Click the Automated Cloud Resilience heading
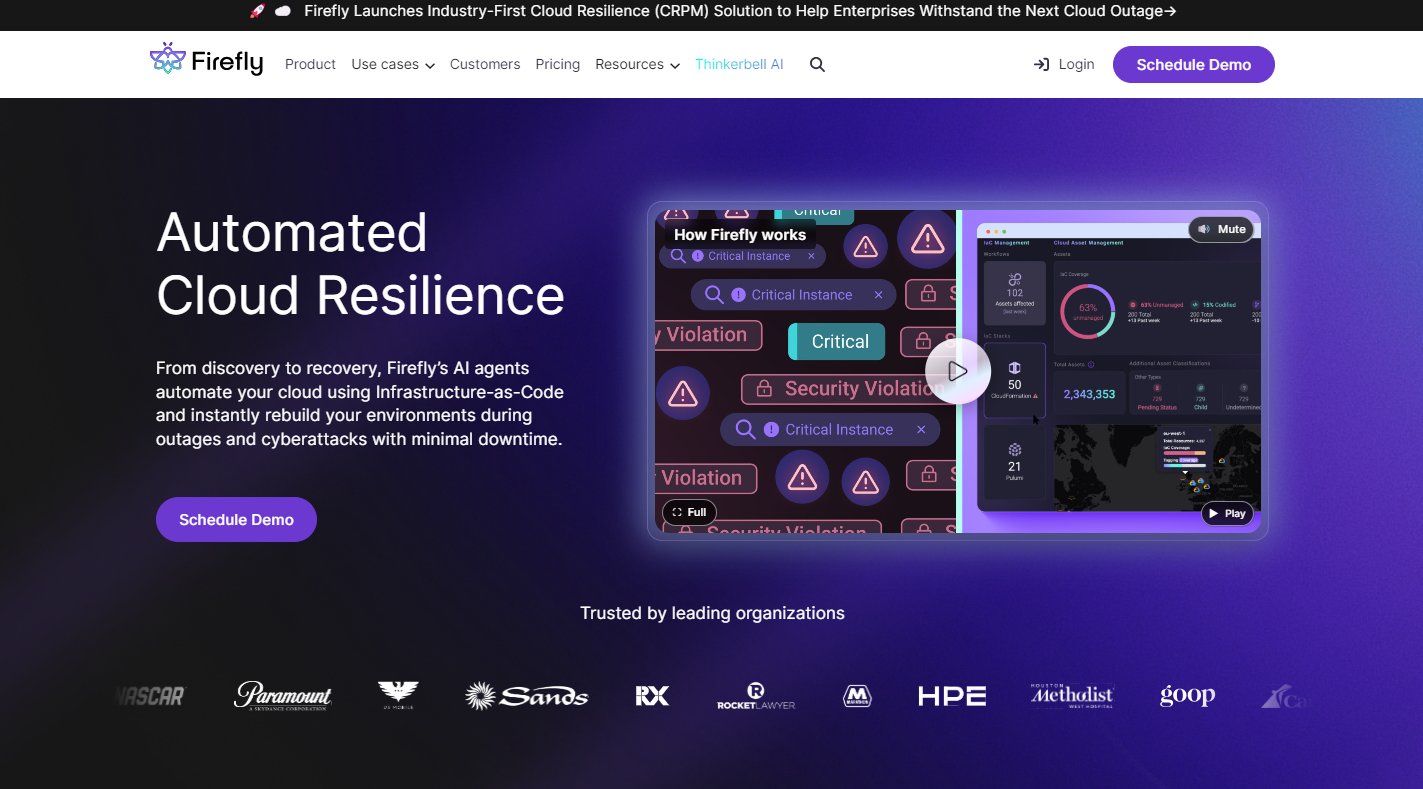The width and height of the screenshot is (1423, 789). pyautogui.click(x=360, y=263)
